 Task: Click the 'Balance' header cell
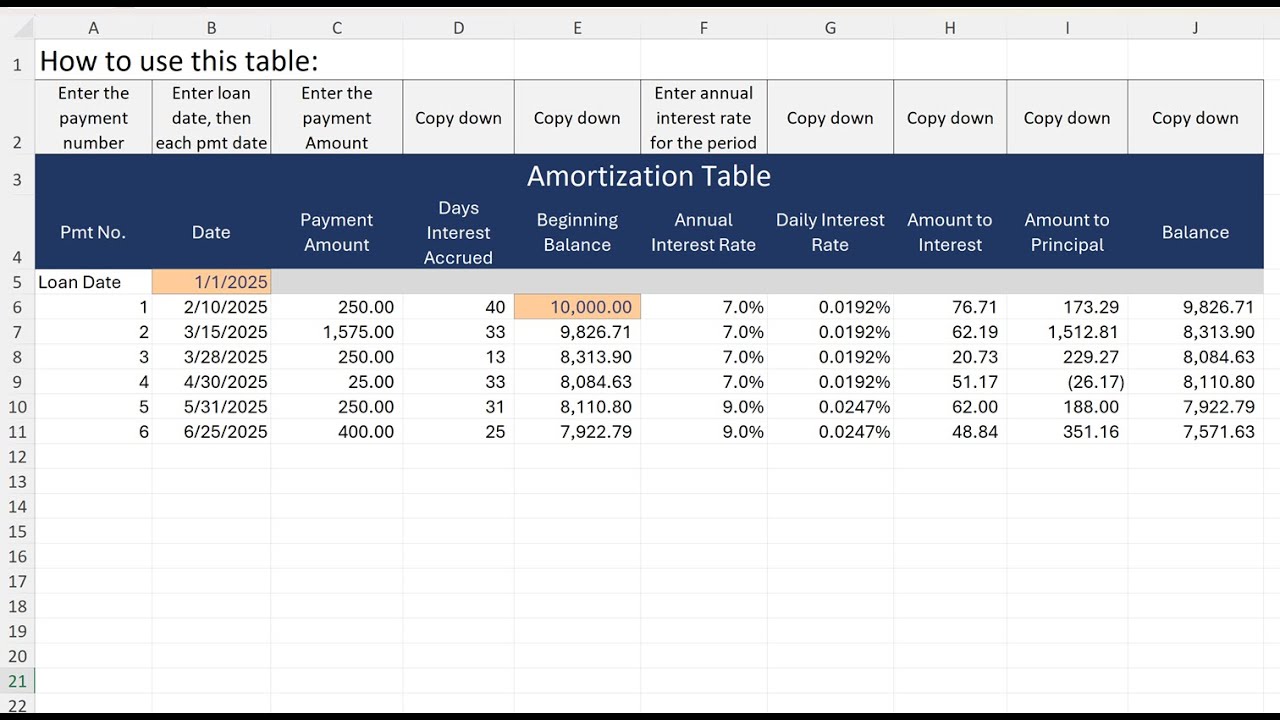(x=1195, y=232)
